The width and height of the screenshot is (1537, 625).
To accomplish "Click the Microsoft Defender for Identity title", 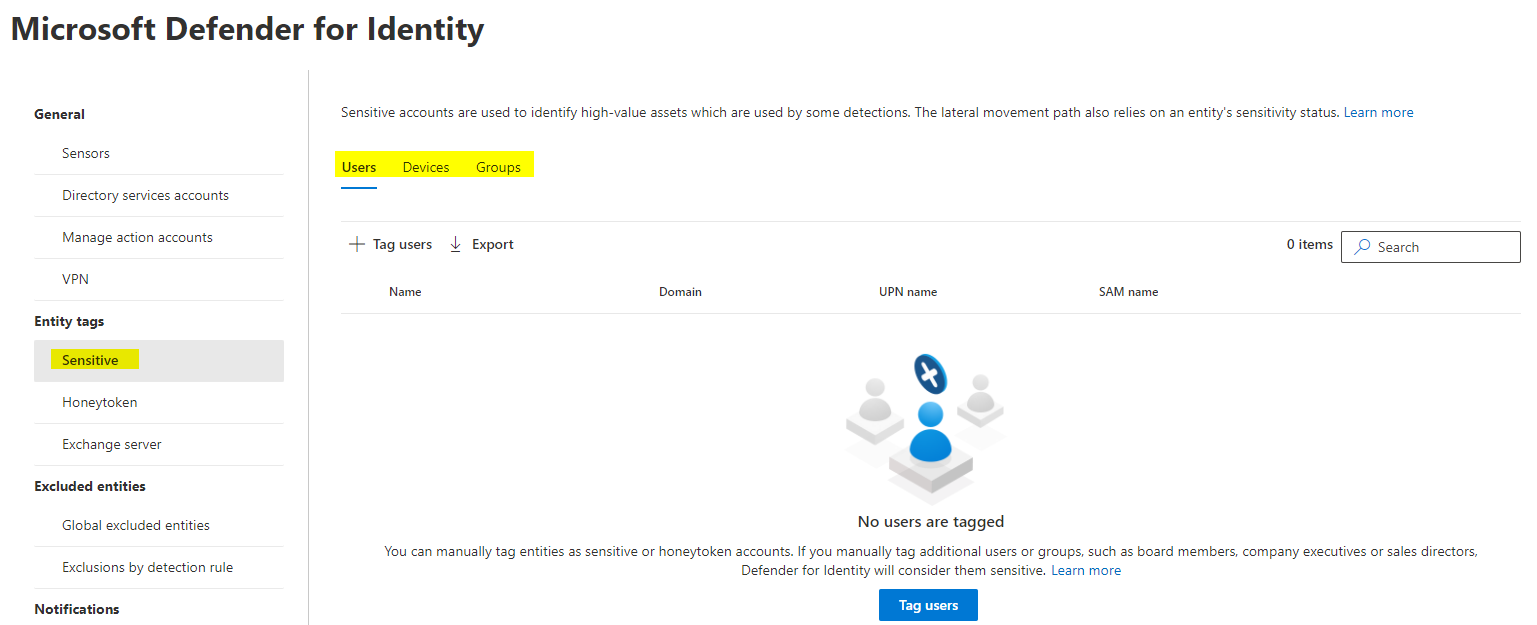I will pos(248,29).
